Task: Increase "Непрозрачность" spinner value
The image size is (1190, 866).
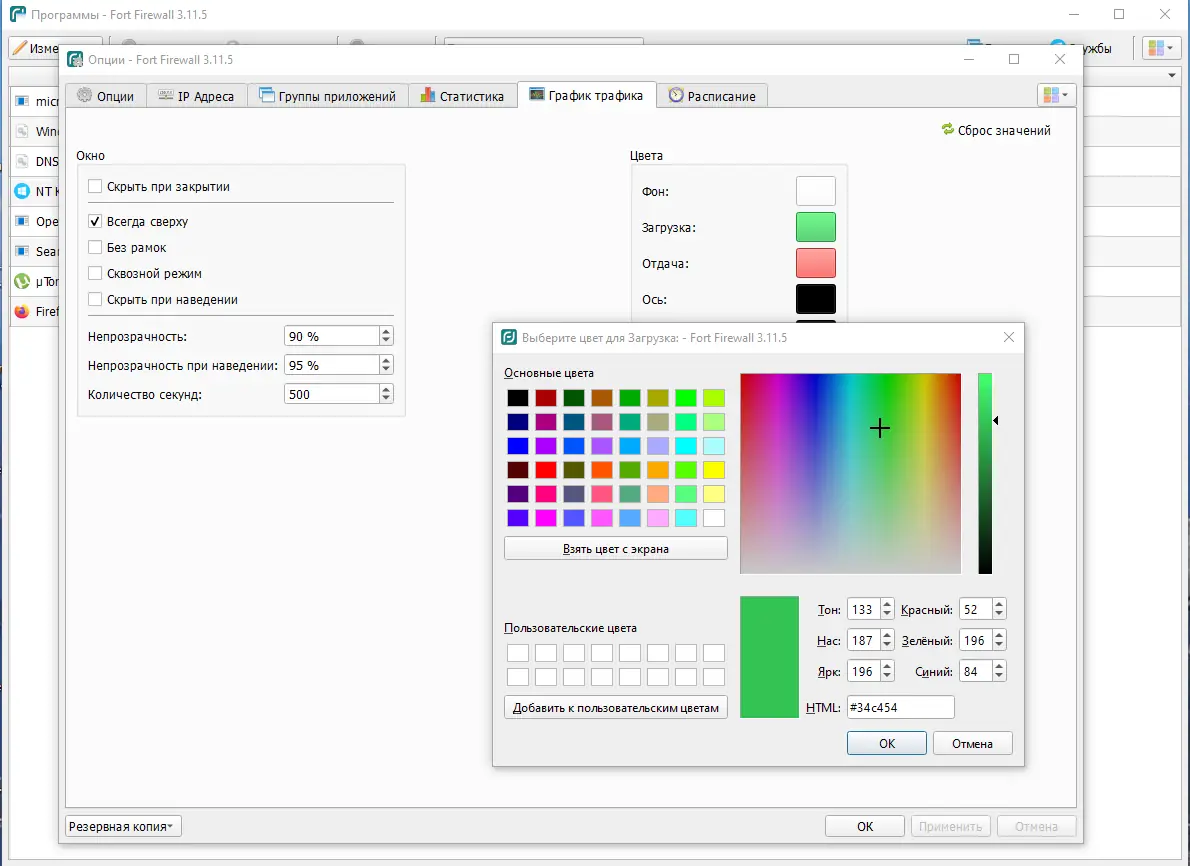Action: (x=386, y=331)
